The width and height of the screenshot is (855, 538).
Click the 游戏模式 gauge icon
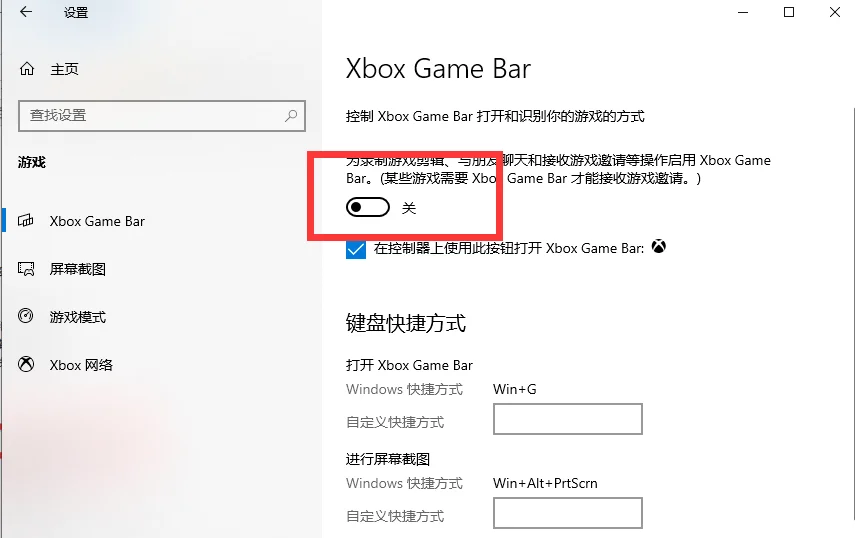click(x=26, y=316)
